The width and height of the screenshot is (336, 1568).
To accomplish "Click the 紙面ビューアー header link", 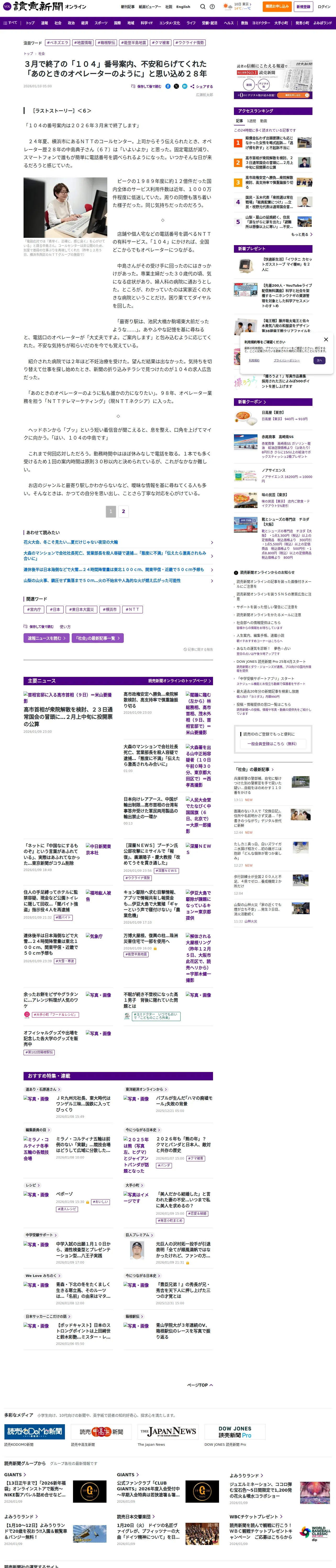I will tap(149, 7).
